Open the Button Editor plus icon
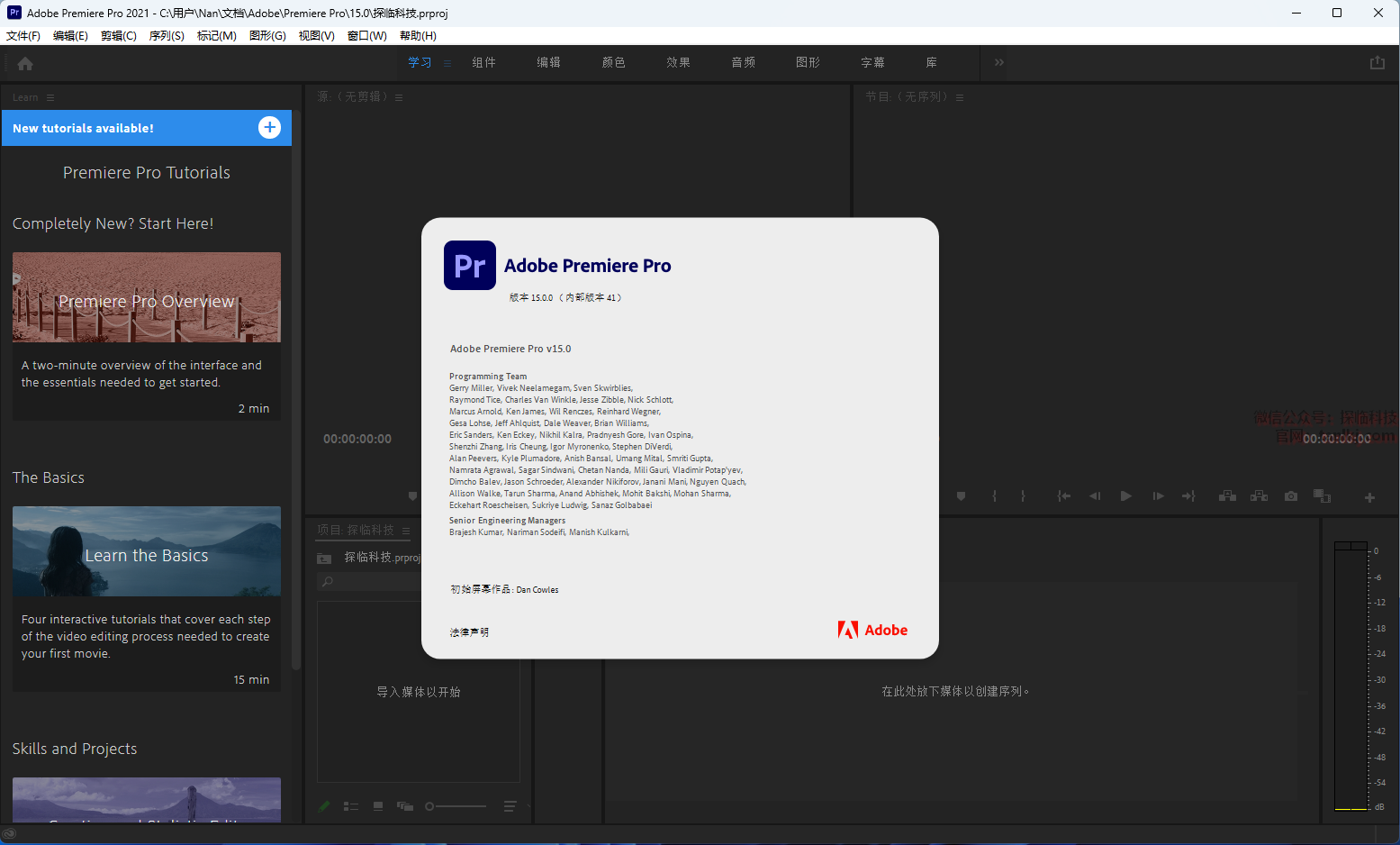Viewport: 1400px width, 845px height. coord(1369,497)
